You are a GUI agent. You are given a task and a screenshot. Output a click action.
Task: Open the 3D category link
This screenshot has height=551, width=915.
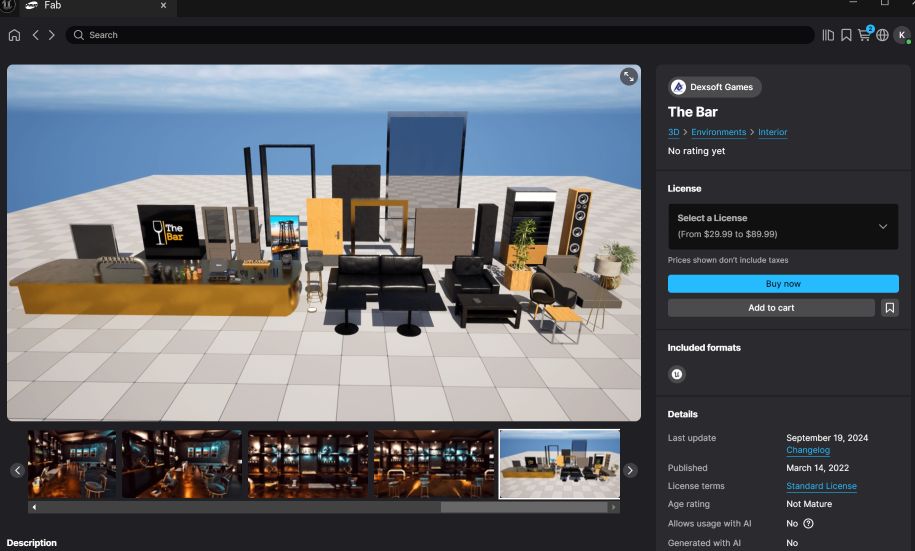click(673, 132)
